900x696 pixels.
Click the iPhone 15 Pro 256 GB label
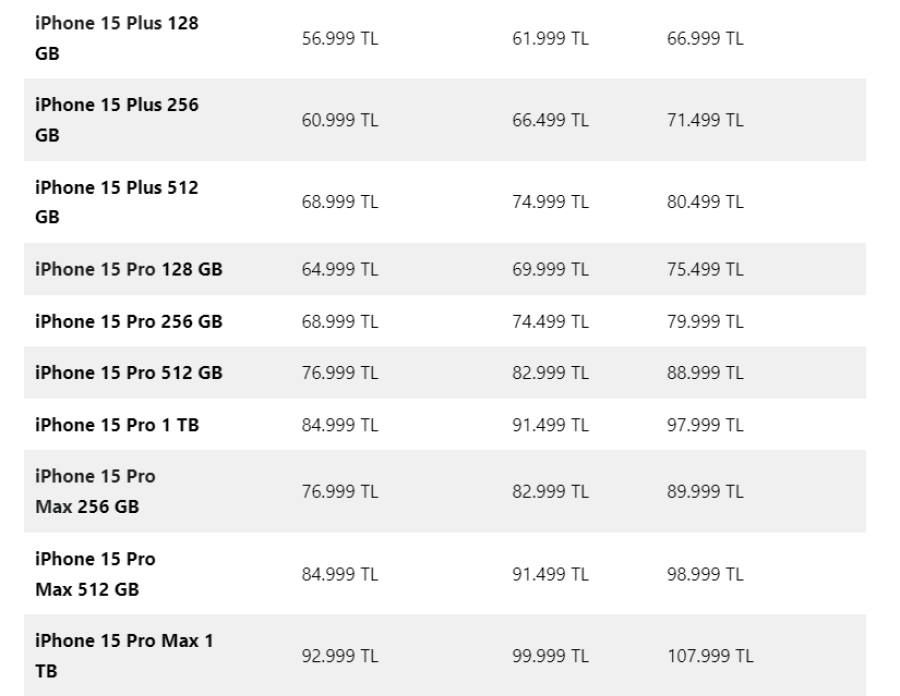point(128,321)
